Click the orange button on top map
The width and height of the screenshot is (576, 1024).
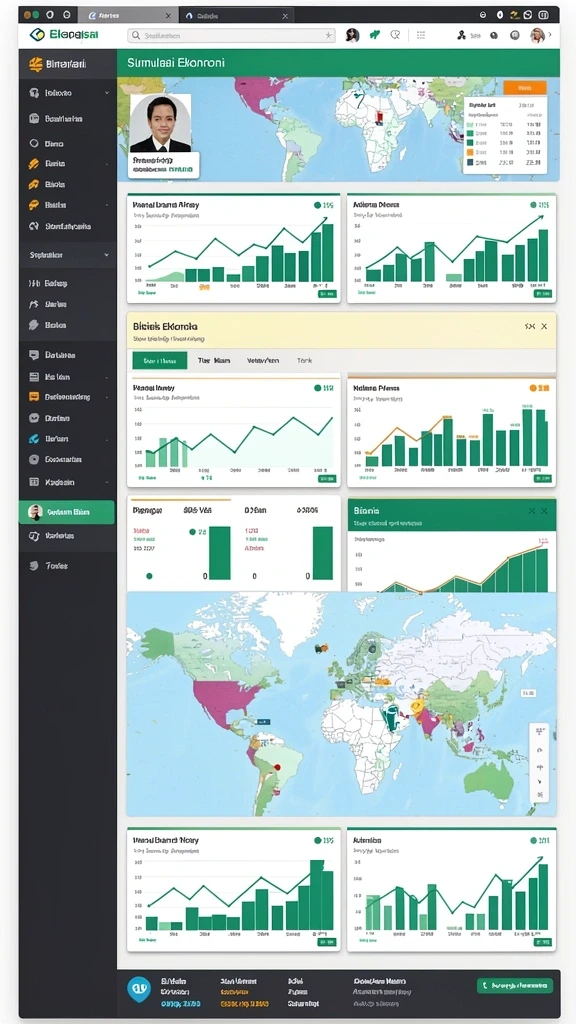pos(525,88)
